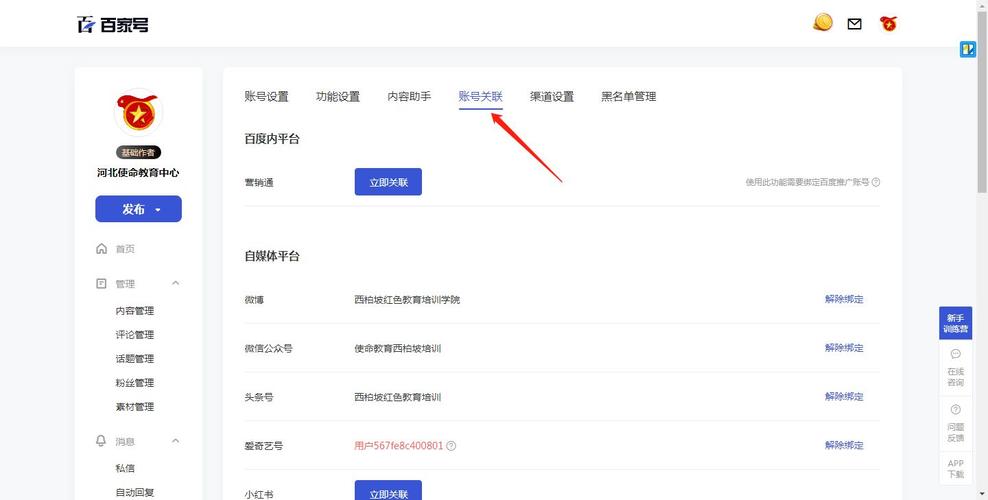Screen dimensions: 988x500
Task: Click account name 河北使命教育中心
Action: pos(139,173)
